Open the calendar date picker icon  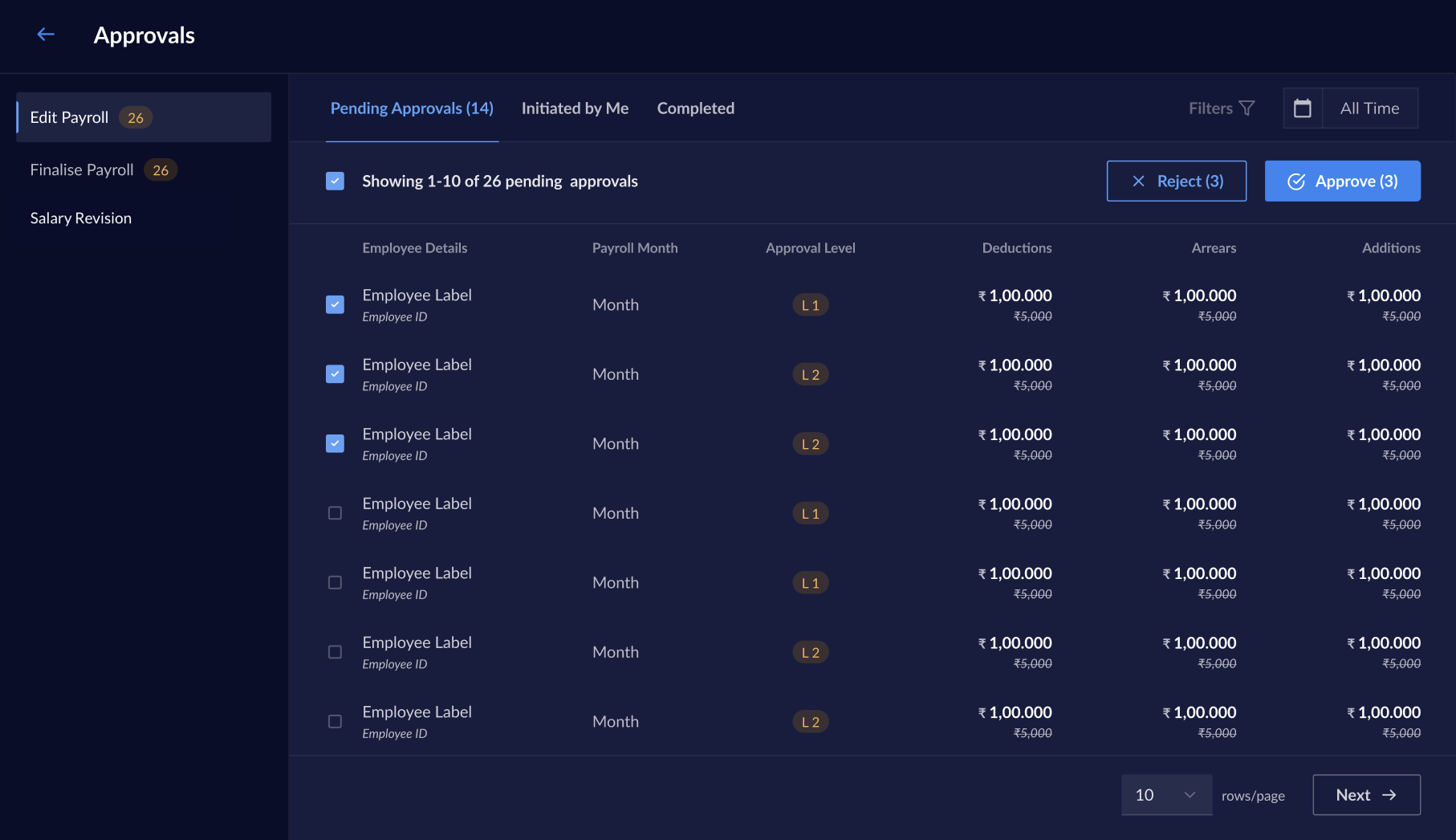click(x=1302, y=108)
